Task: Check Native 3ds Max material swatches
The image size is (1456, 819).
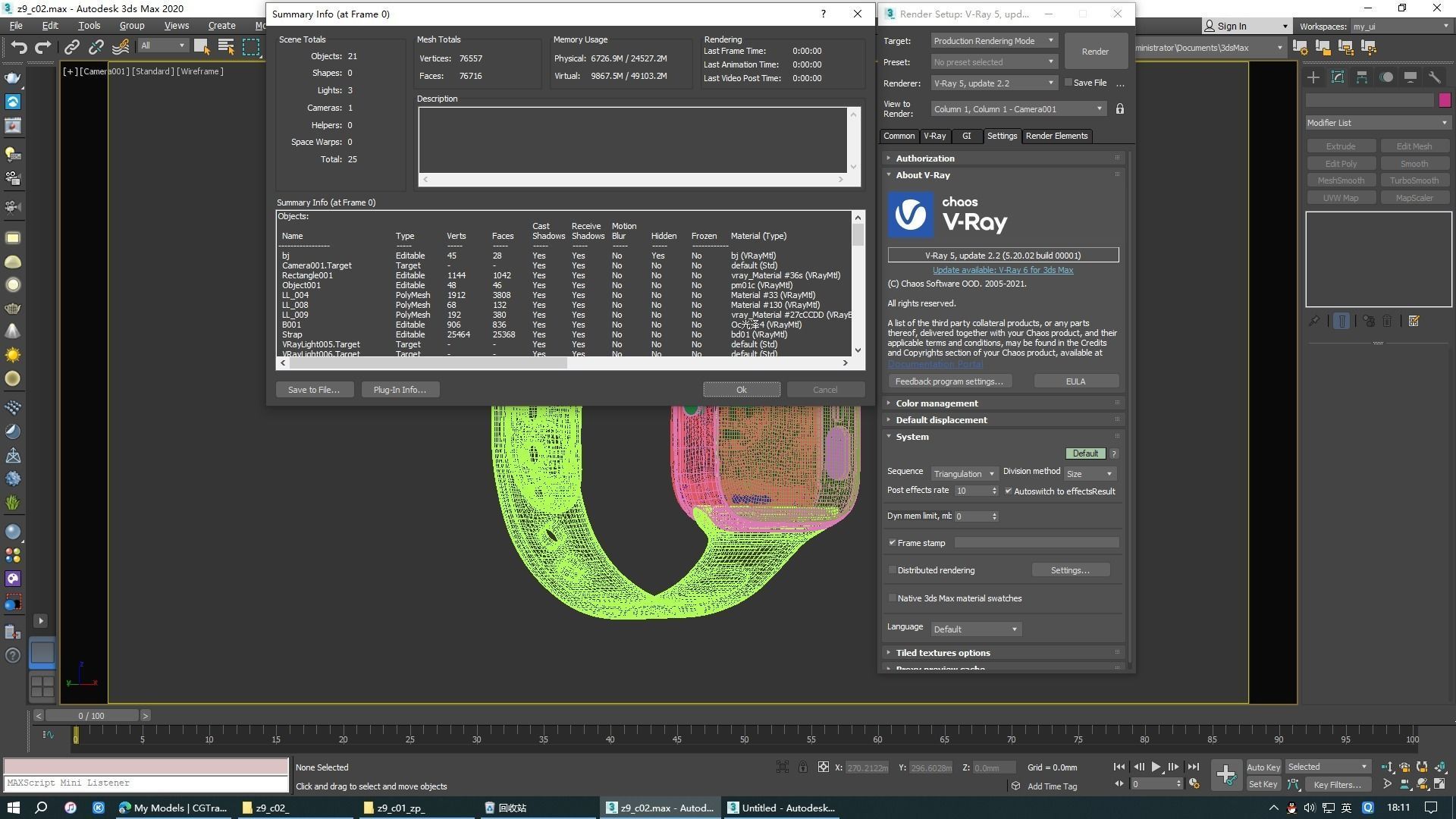Action: 893,598
